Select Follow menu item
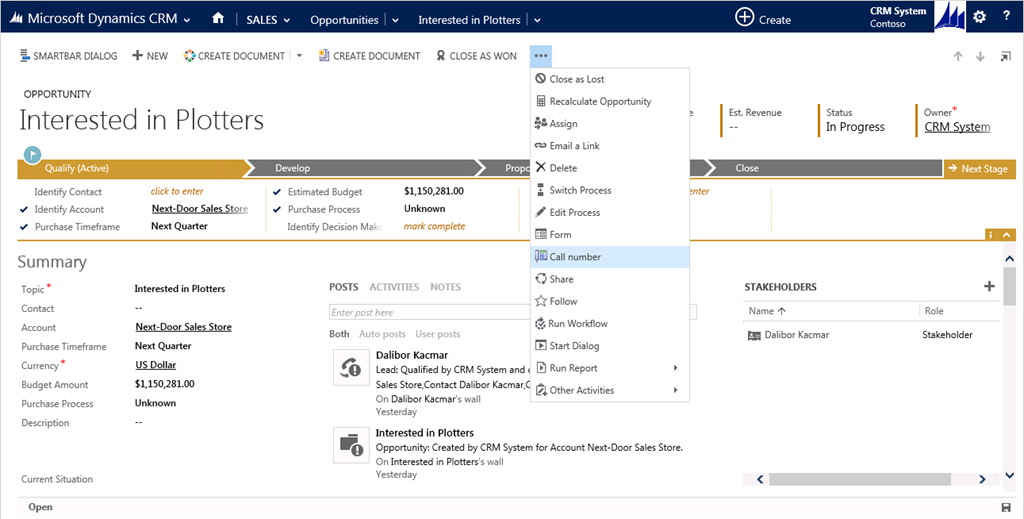The height and width of the screenshot is (519, 1024). [609, 301]
